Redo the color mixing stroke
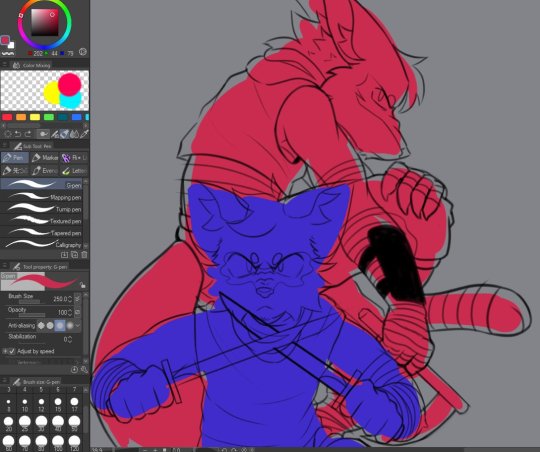The height and width of the screenshot is (452, 540). coord(28,134)
